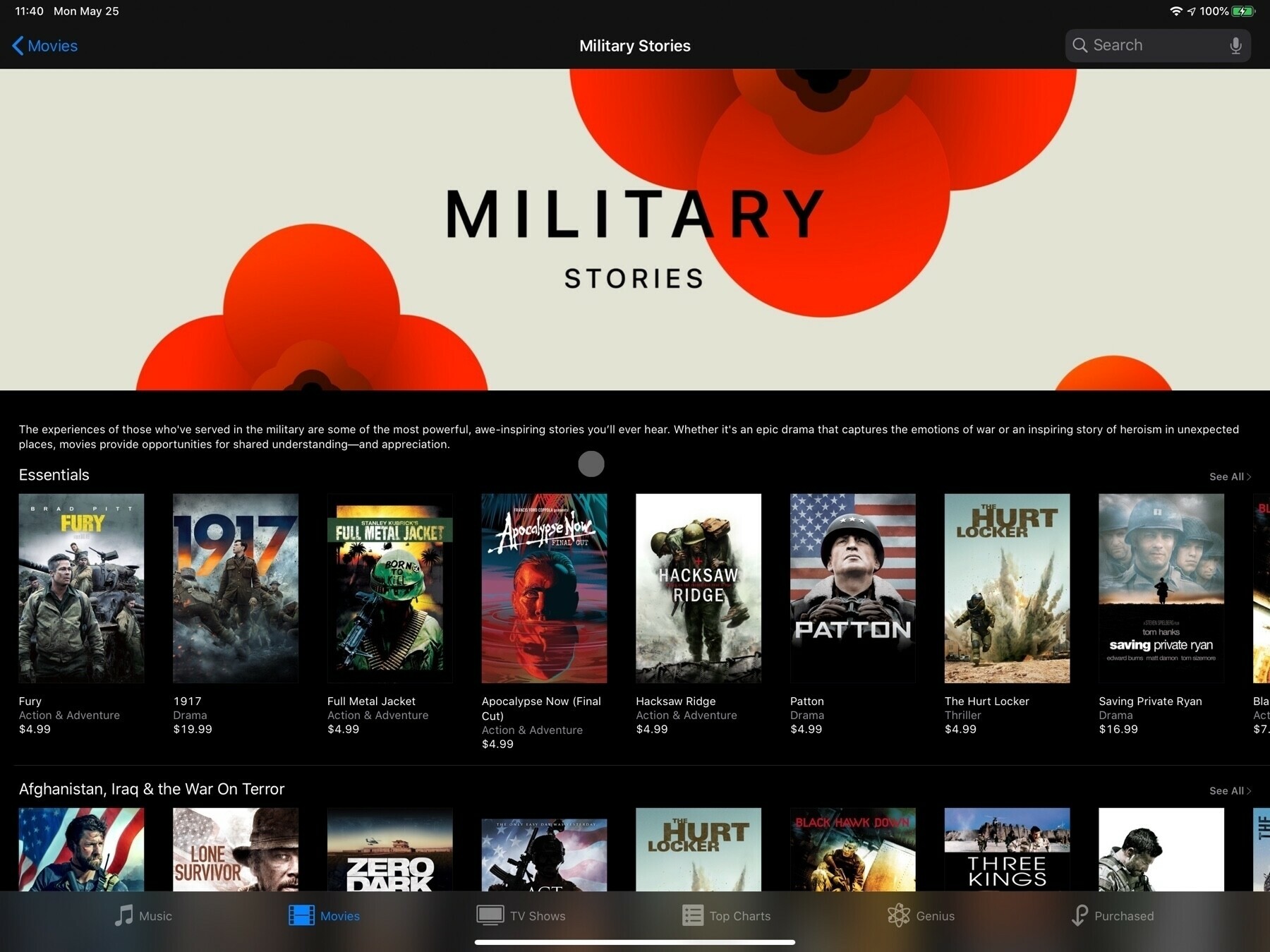The width and height of the screenshot is (1270, 952).
Task: Switch to TV Shows tab
Action: click(521, 915)
